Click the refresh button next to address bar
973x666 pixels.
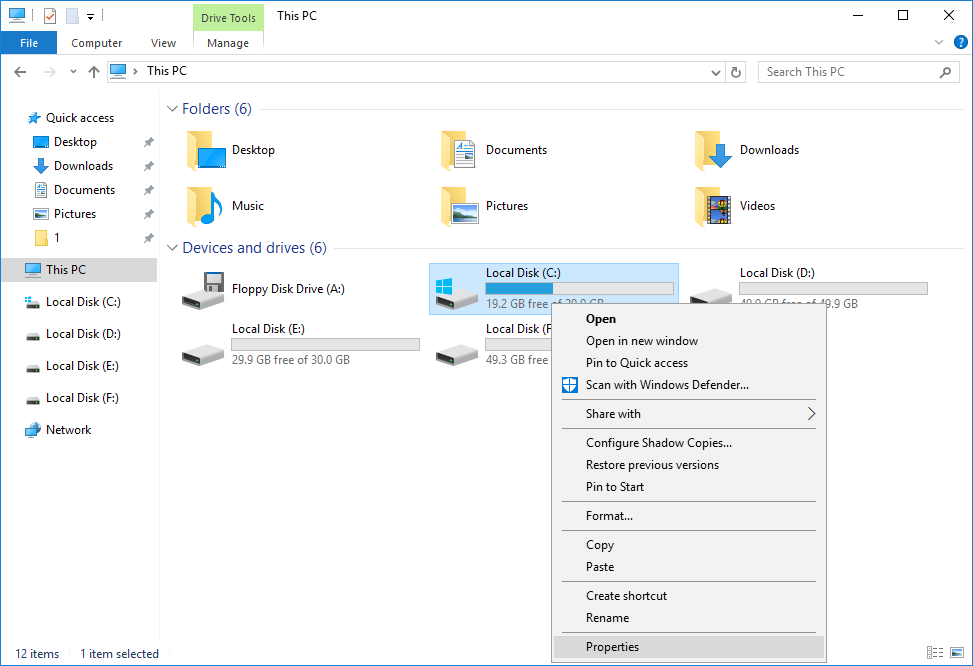736,72
